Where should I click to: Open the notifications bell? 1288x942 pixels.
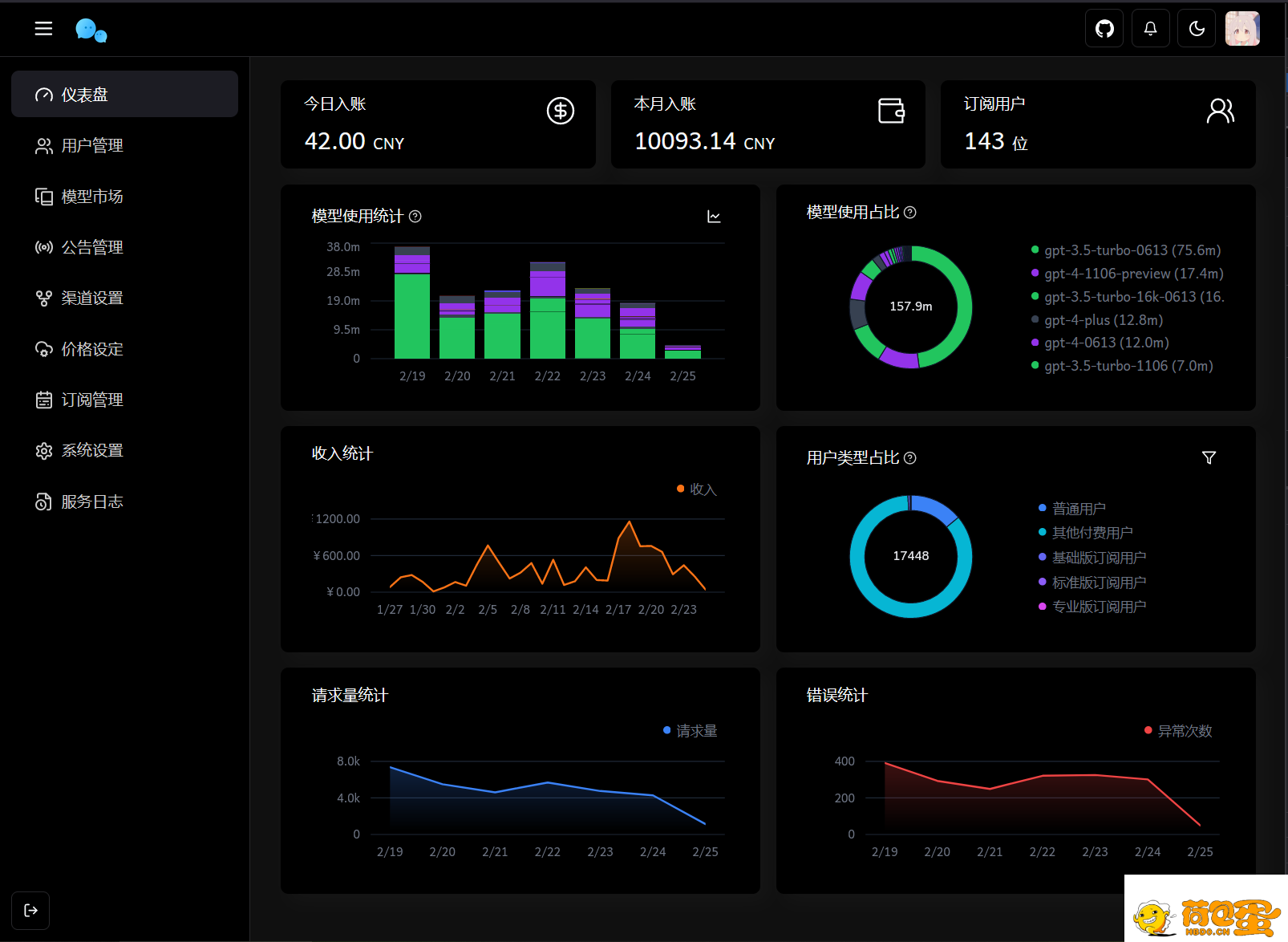click(1150, 29)
